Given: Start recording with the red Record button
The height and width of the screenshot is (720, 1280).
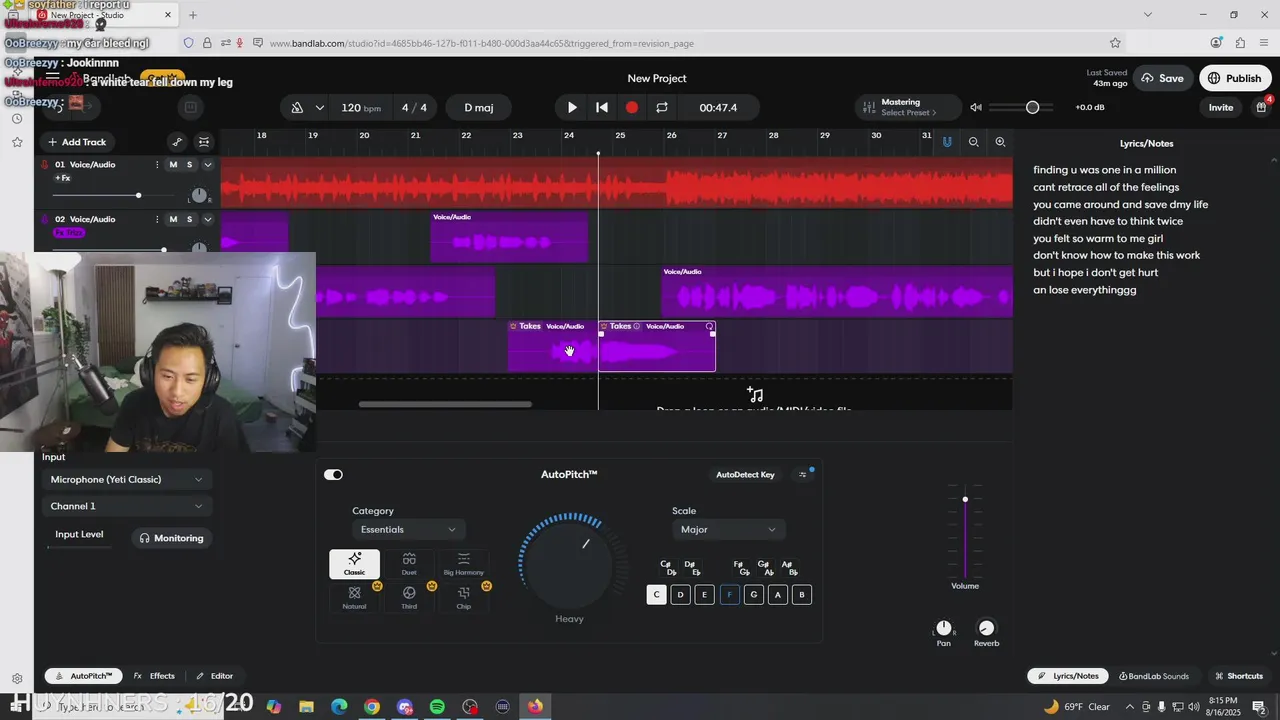Looking at the screenshot, I should (632, 108).
